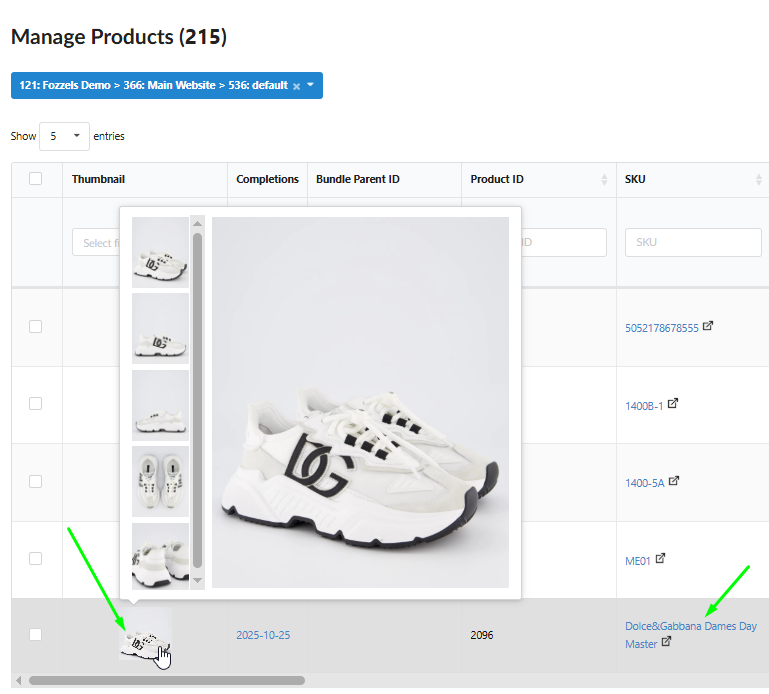Click the table horizontal scrollbar handle
769x694 pixels.
click(x=167, y=680)
